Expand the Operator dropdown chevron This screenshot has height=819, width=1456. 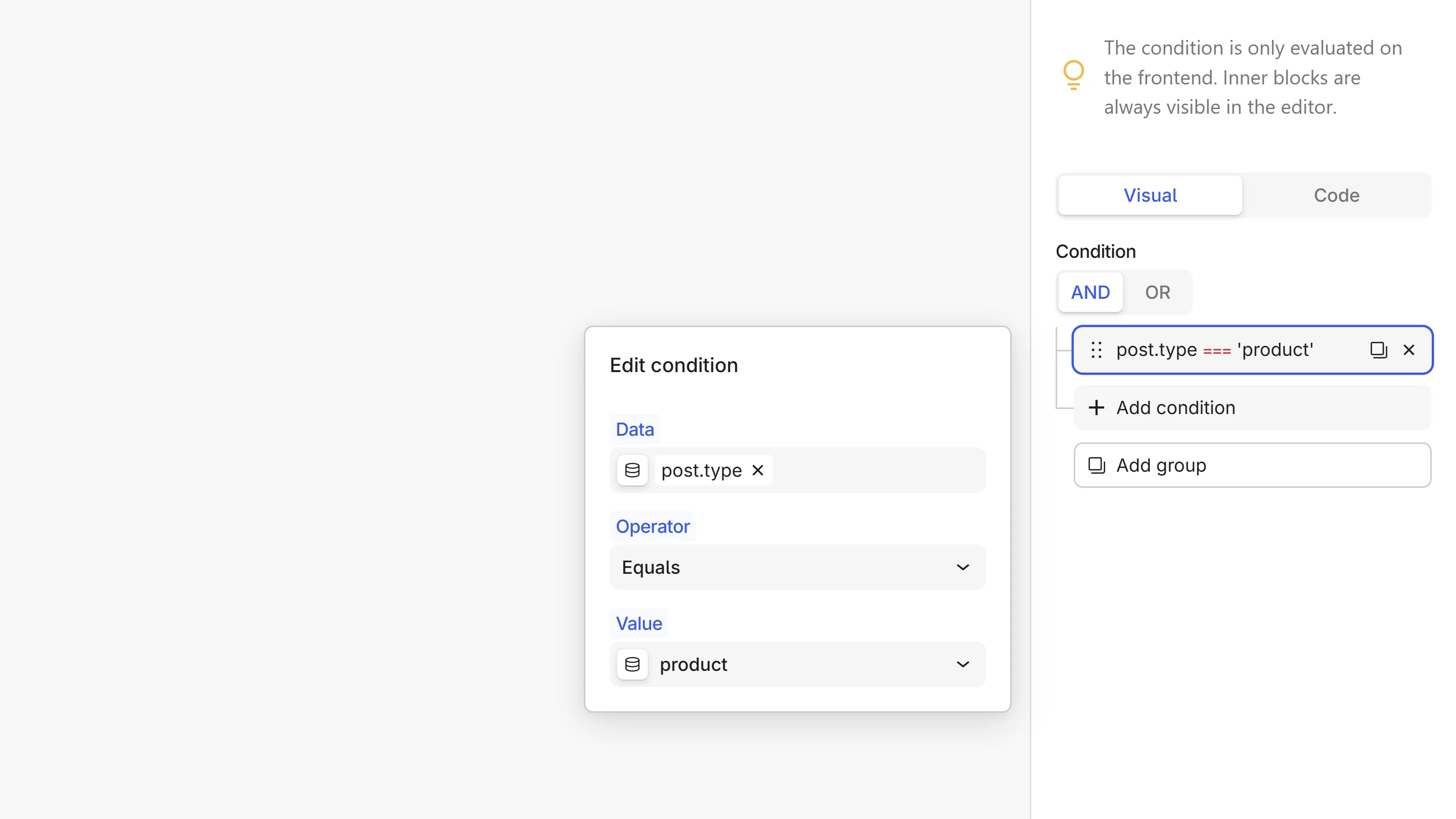point(963,567)
